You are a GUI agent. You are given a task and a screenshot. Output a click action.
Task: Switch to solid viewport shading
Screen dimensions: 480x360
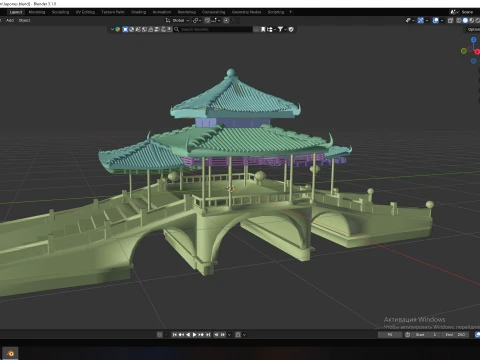[465, 20]
